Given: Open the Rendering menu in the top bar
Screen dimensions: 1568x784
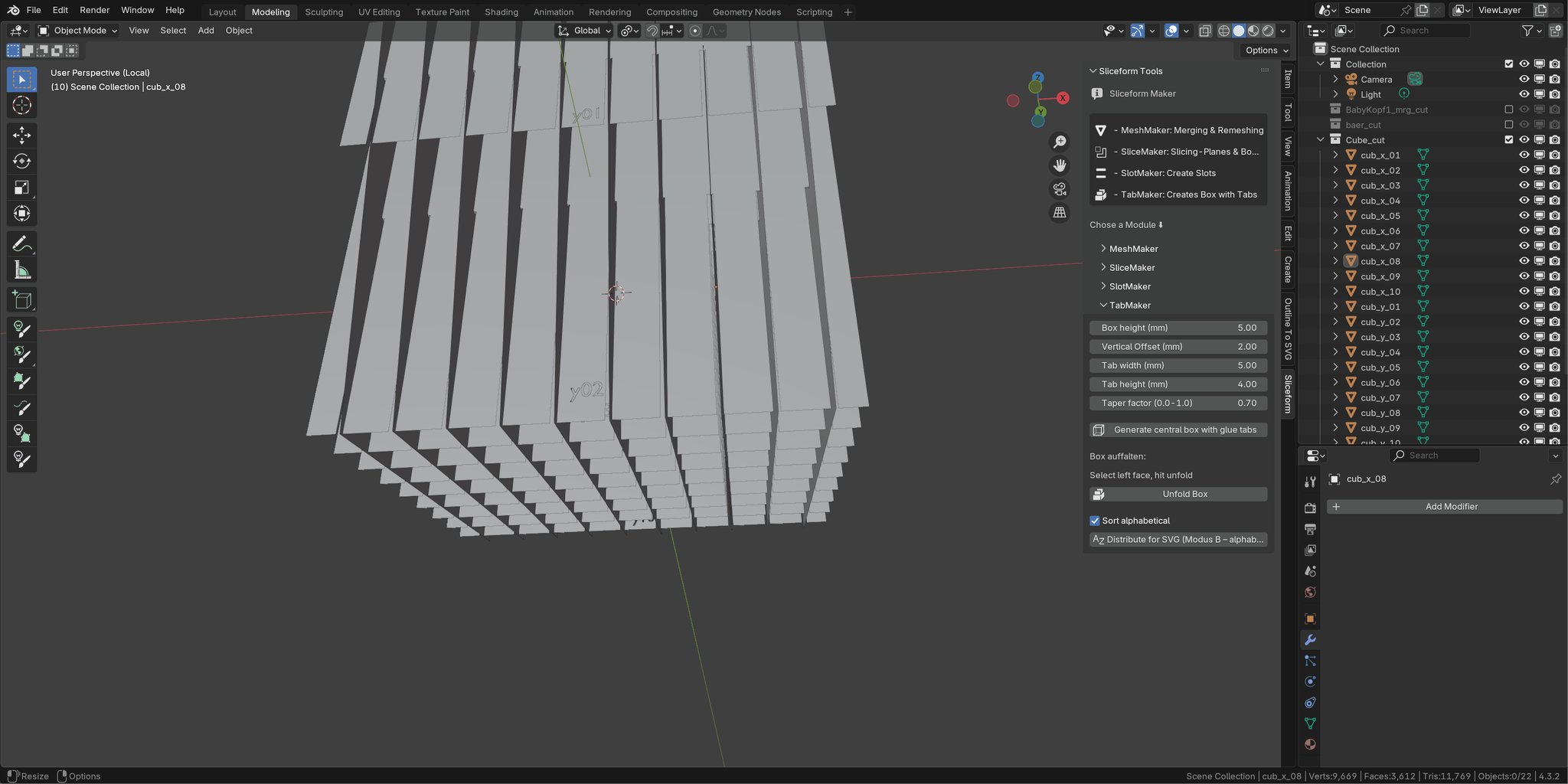Looking at the screenshot, I should click(609, 11).
